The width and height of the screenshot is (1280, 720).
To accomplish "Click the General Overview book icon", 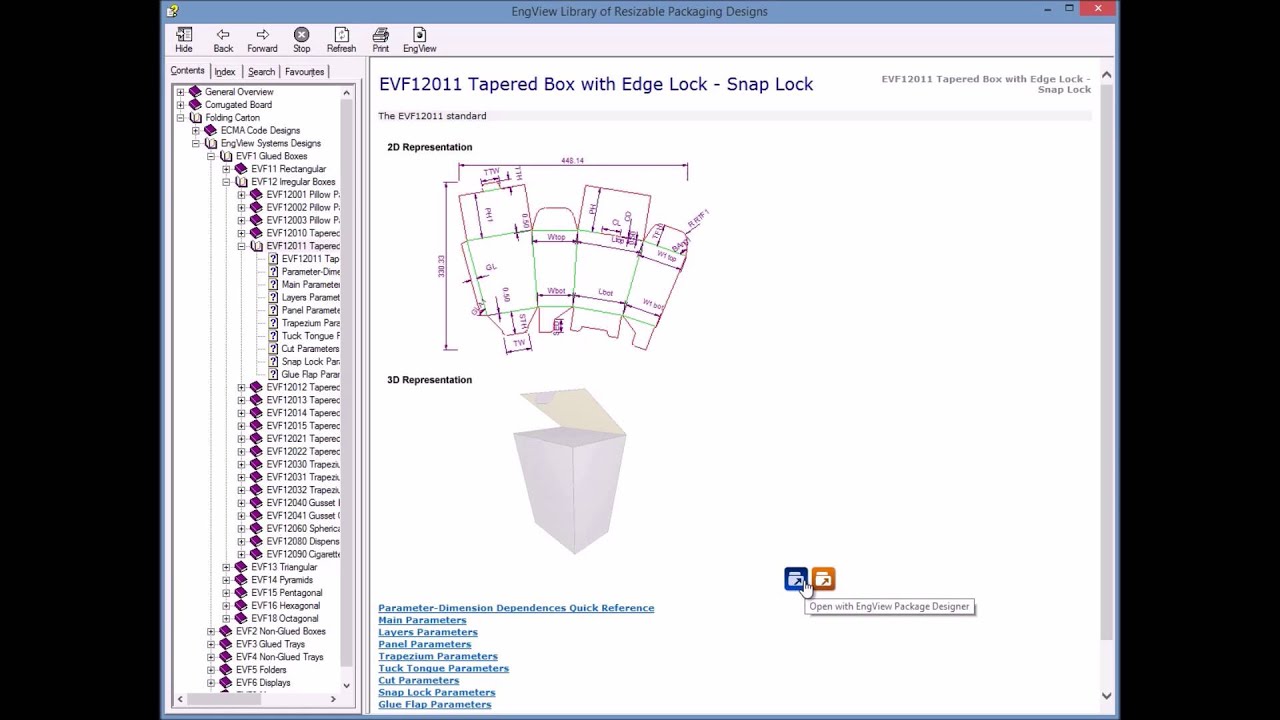I will pos(195,92).
